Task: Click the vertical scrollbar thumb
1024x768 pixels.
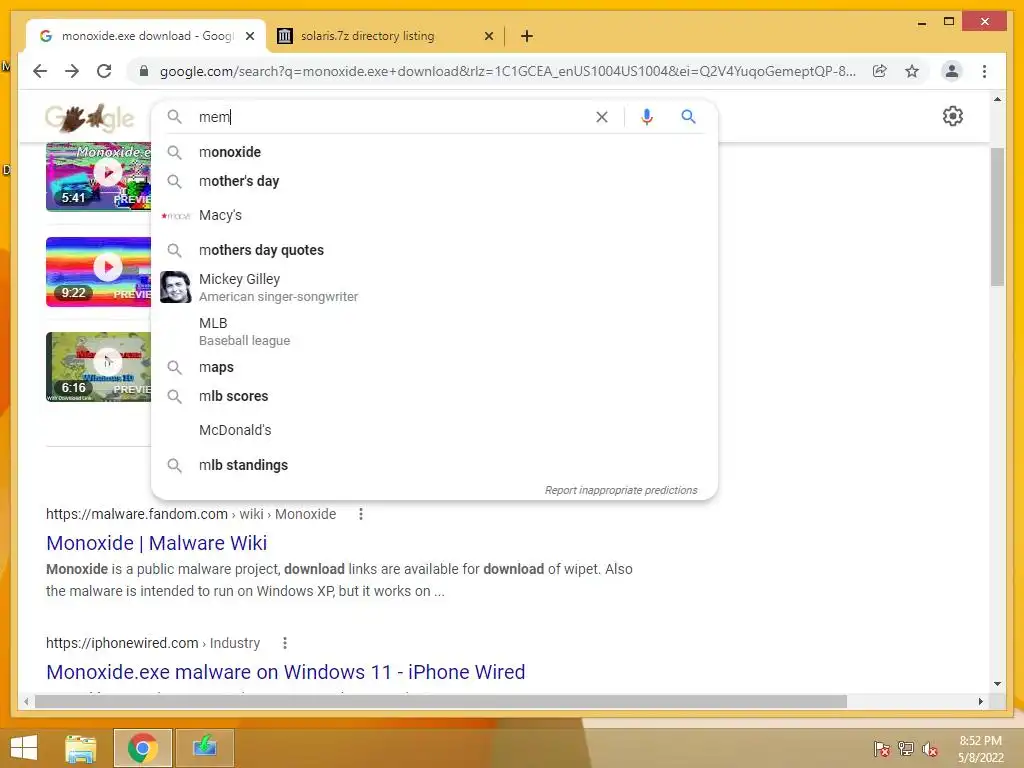Action: [x=997, y=217]
